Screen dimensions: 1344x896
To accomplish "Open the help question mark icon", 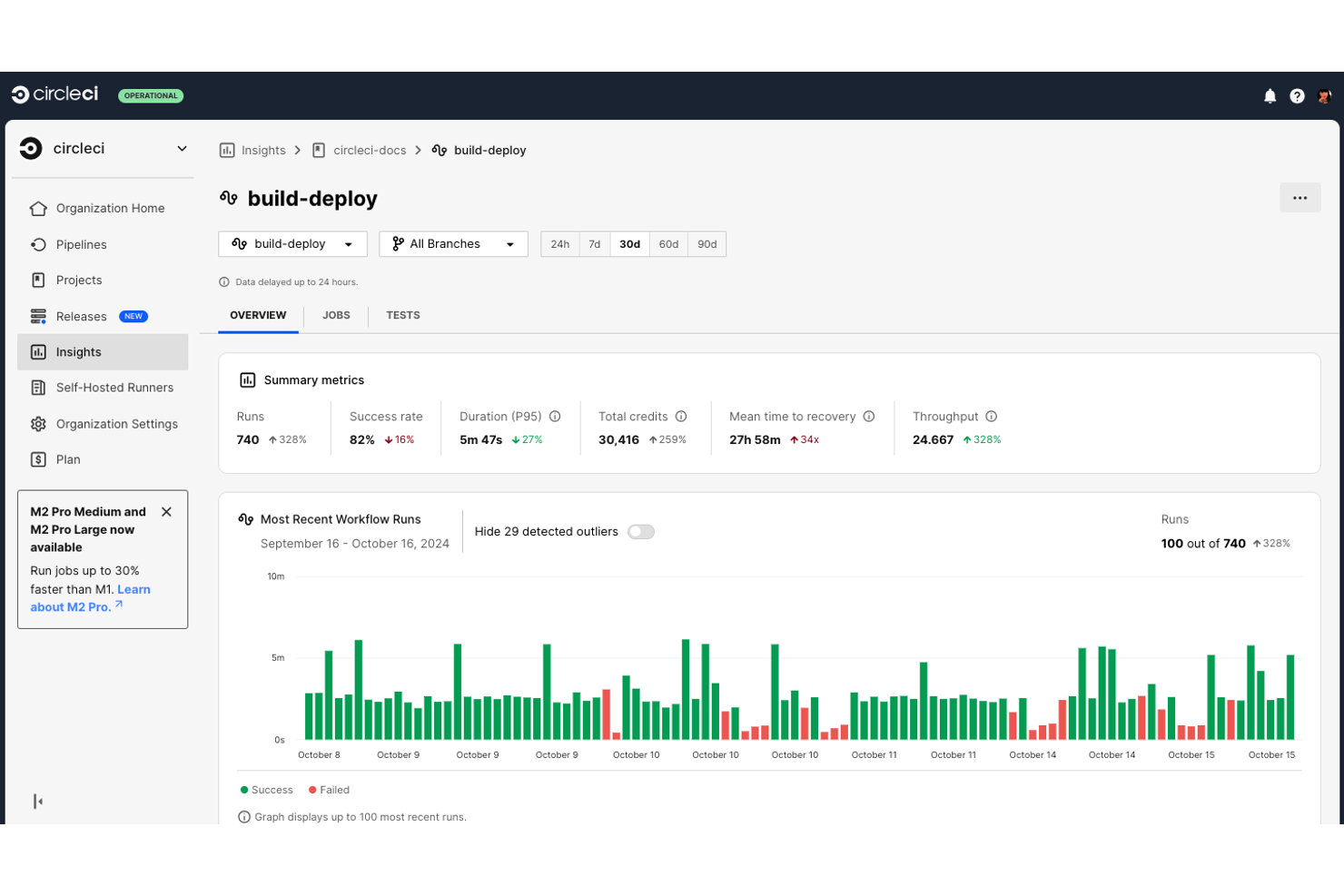I will point(1297,96).
